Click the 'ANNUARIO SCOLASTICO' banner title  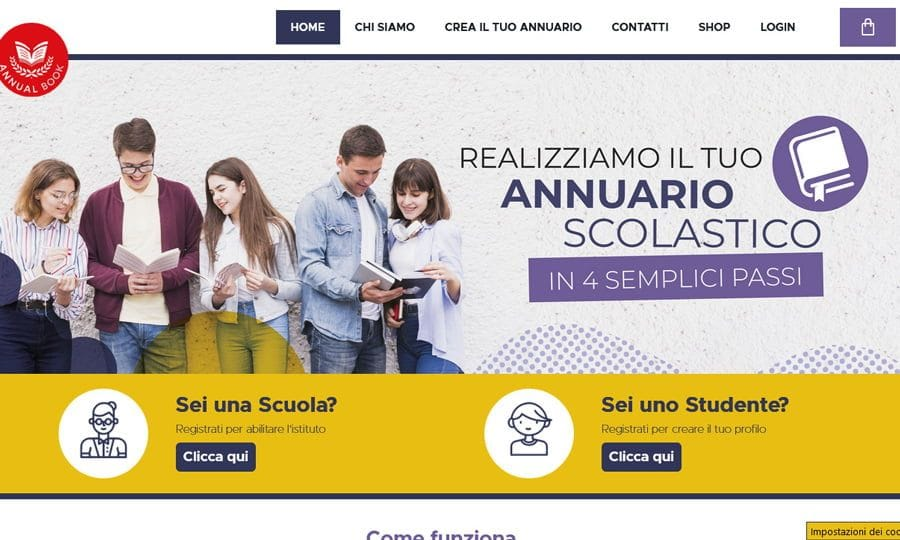pyautogui.click(x=661, y=213)
